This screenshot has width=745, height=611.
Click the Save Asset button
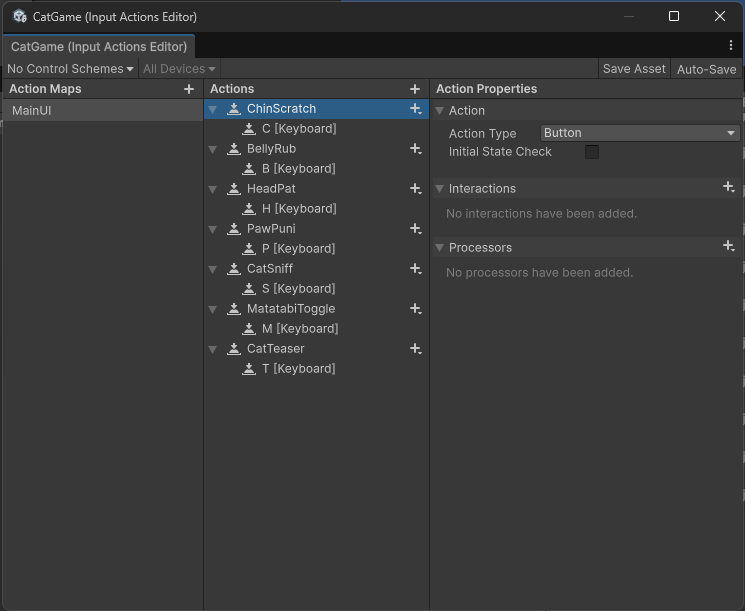click(634, 69)
